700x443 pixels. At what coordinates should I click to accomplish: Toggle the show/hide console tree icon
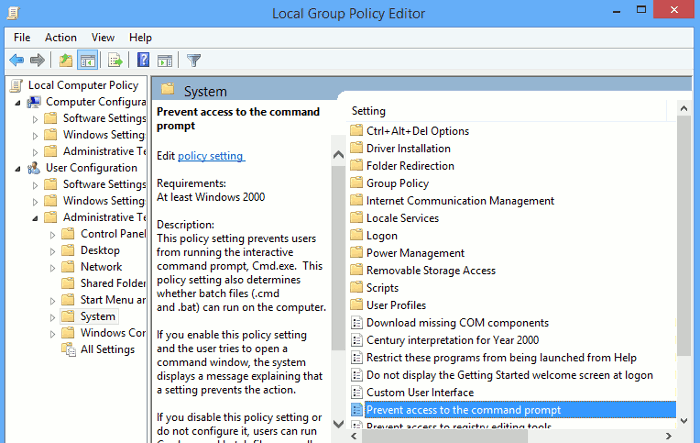click(x=88, y=60)
